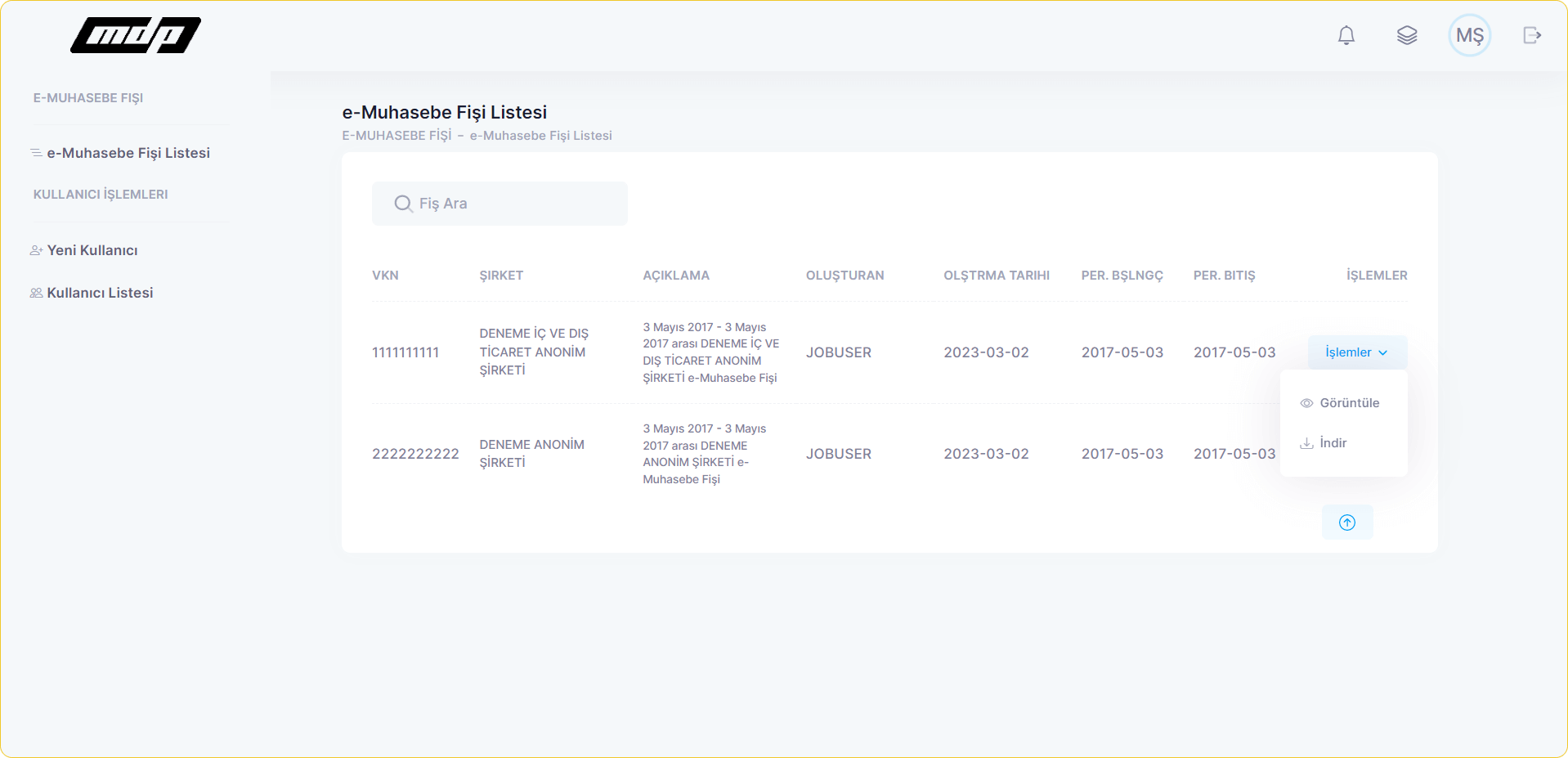The image size is (1568, 758).
Task: Click JOBUSER in the 1111111111 row
Action: point(839,352)
